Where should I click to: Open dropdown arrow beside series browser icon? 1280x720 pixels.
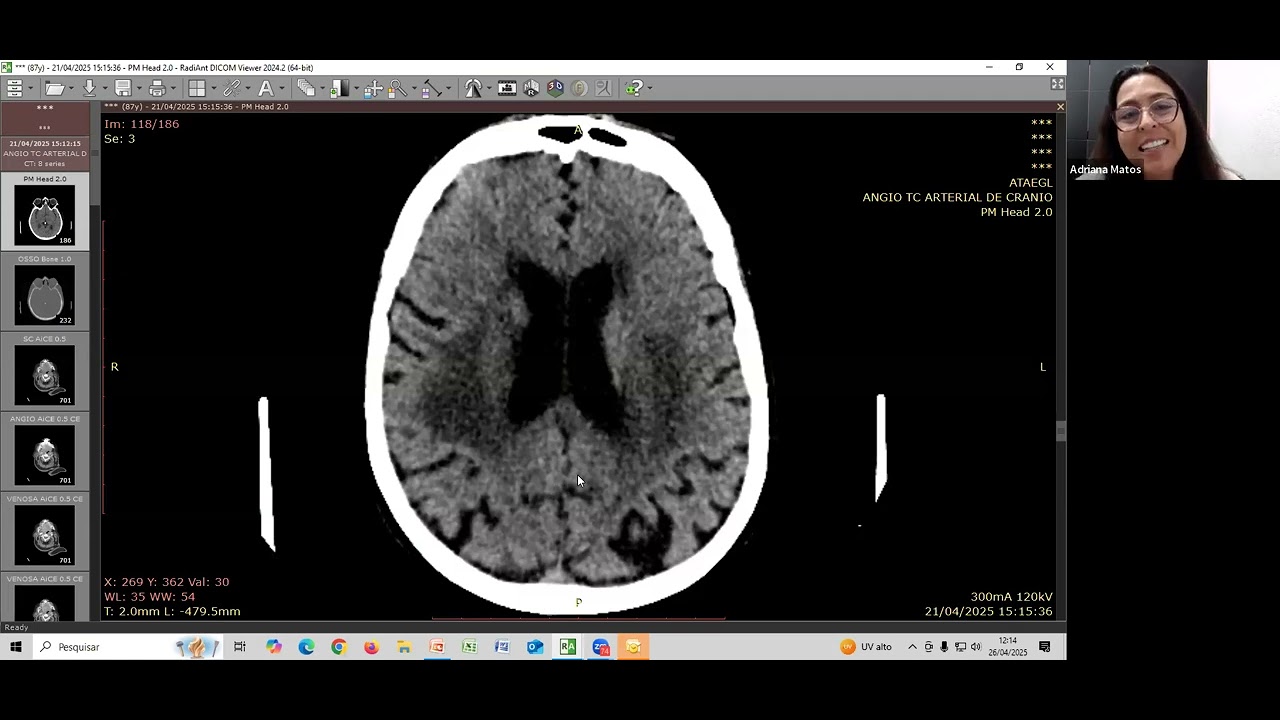pos(31,89)
